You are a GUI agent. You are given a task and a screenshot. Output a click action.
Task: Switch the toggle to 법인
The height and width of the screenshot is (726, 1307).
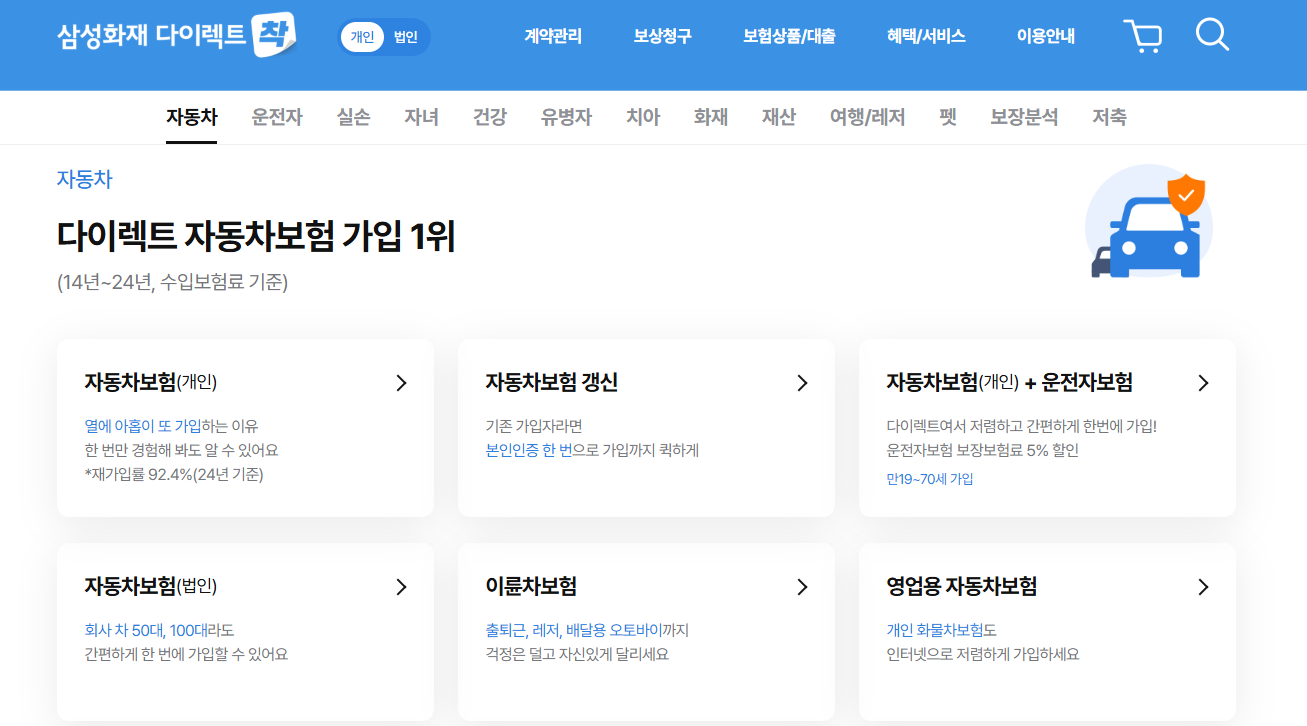(406, 37)
